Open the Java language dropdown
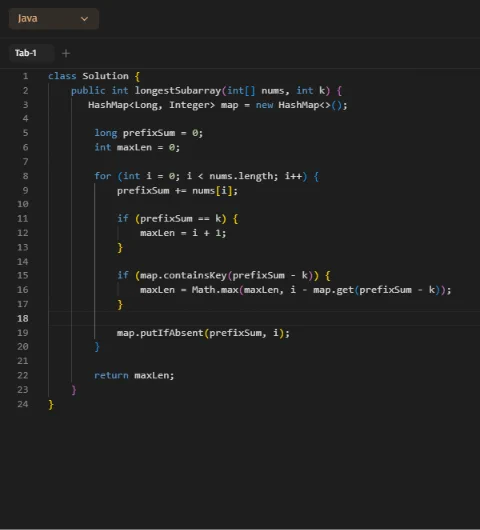This screenshot has height=530, width=480. pyautogui.click(x=54, y=19)
